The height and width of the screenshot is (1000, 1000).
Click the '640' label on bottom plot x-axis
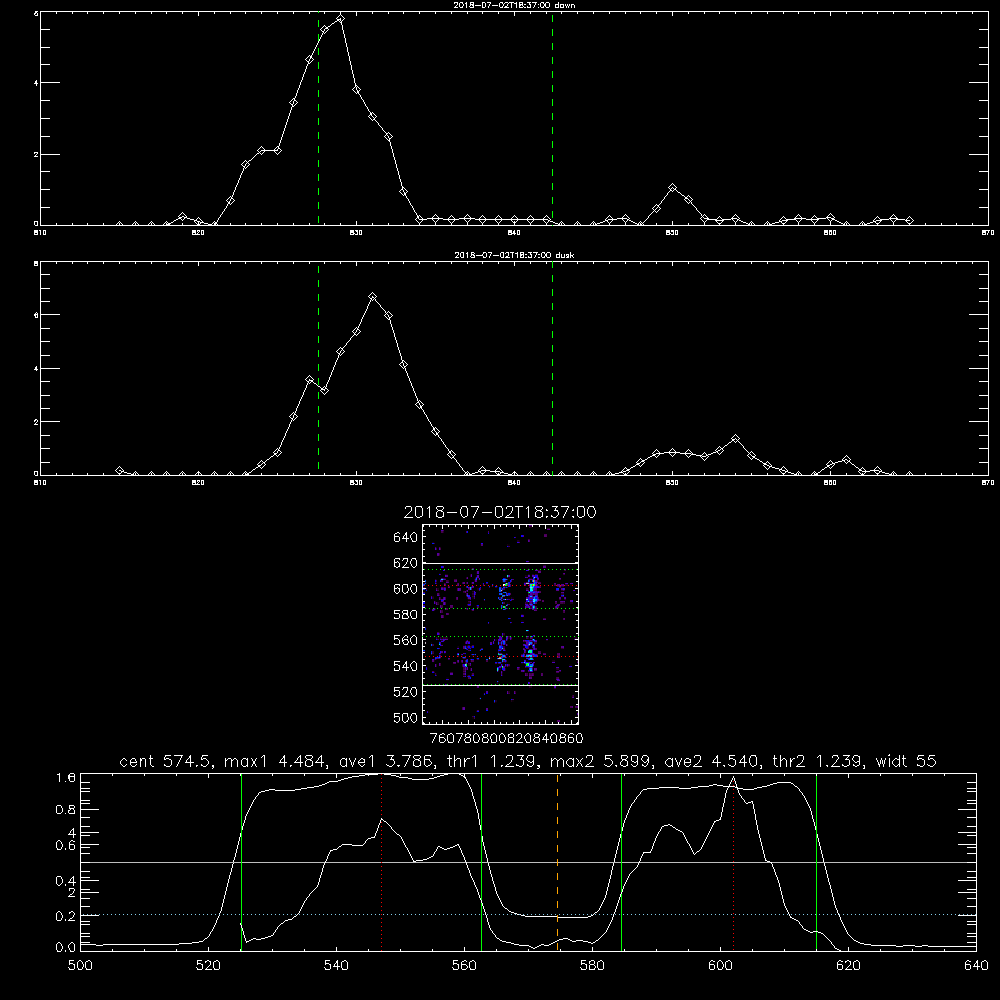976,966
